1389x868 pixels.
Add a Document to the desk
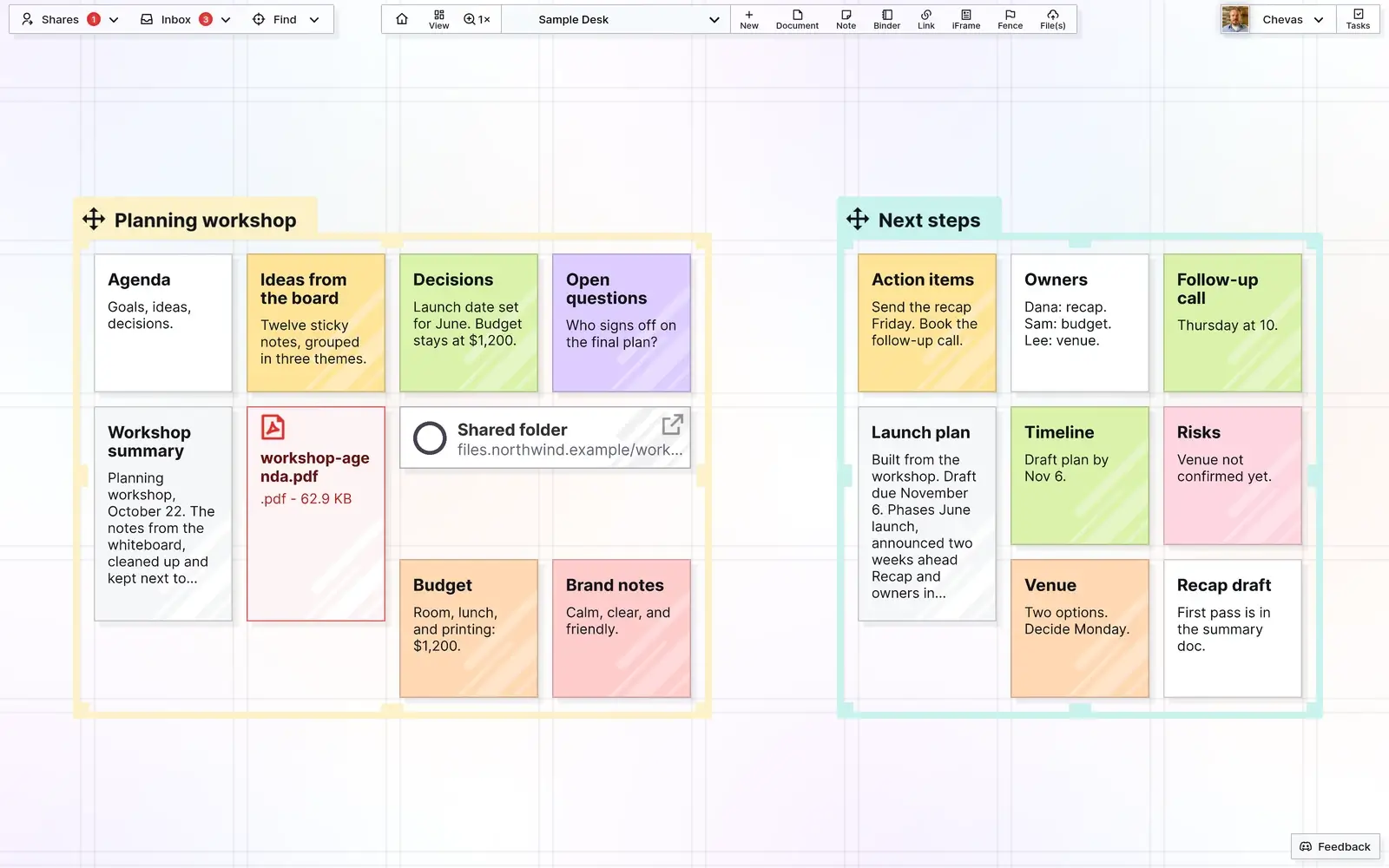click(x=797, y=19)
